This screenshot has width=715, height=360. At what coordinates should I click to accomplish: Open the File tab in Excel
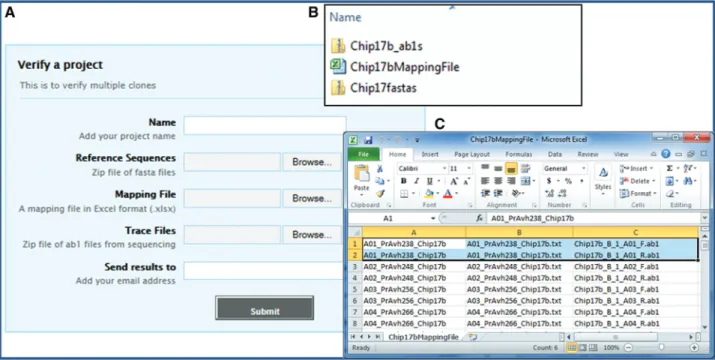(363, 155)
